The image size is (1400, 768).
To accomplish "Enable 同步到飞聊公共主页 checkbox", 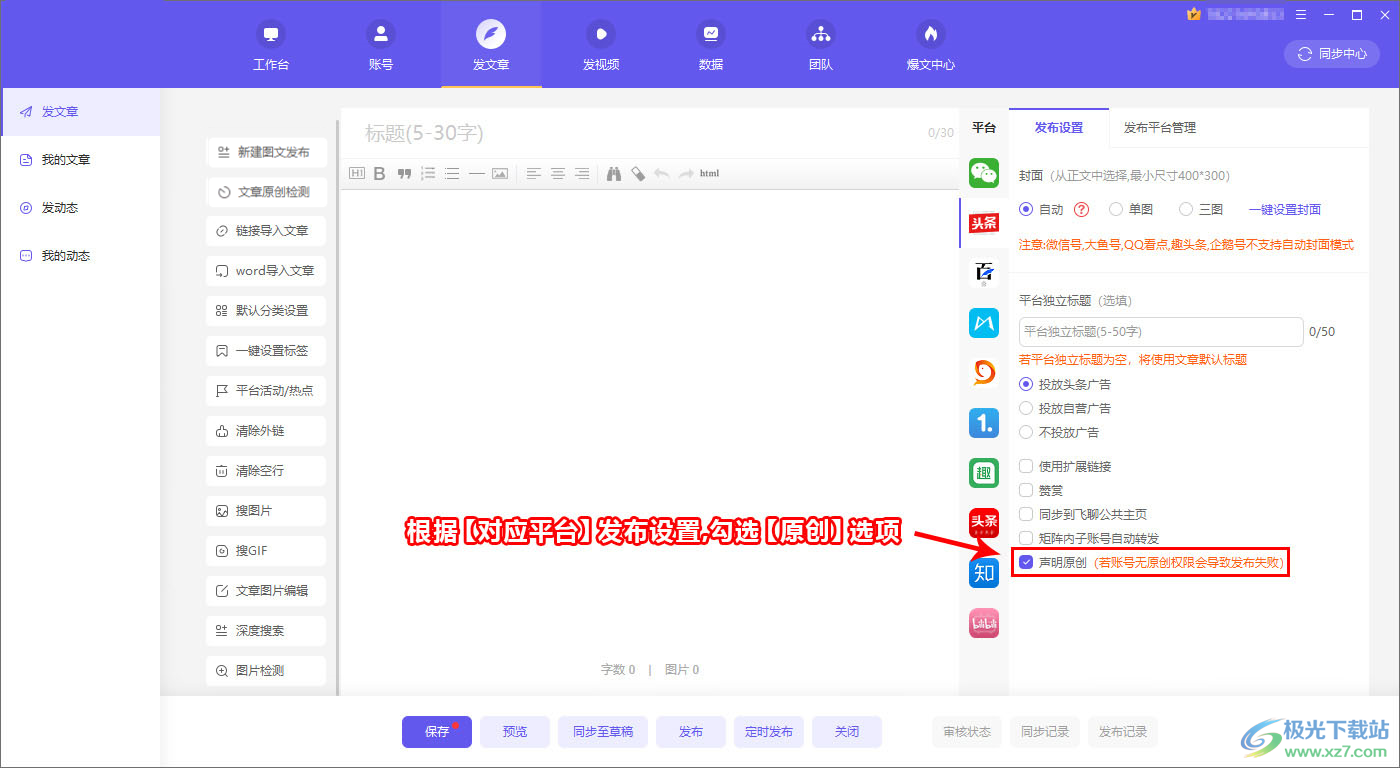I will 1025,514.
